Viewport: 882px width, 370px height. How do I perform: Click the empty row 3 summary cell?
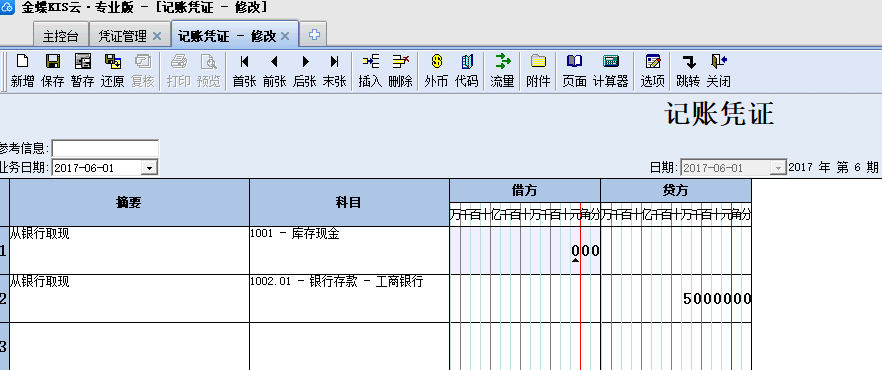coord(129,346)
